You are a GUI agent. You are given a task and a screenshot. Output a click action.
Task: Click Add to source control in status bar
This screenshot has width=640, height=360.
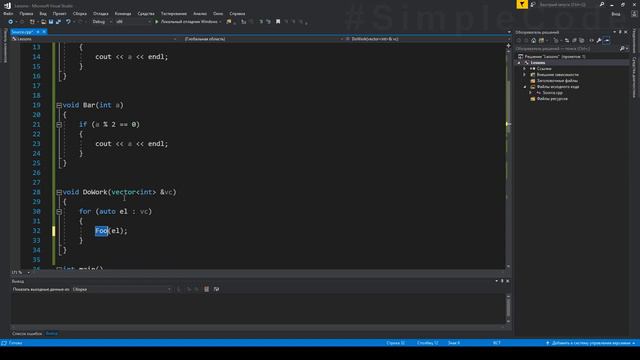pyautogui.click(x=590, y=343)
